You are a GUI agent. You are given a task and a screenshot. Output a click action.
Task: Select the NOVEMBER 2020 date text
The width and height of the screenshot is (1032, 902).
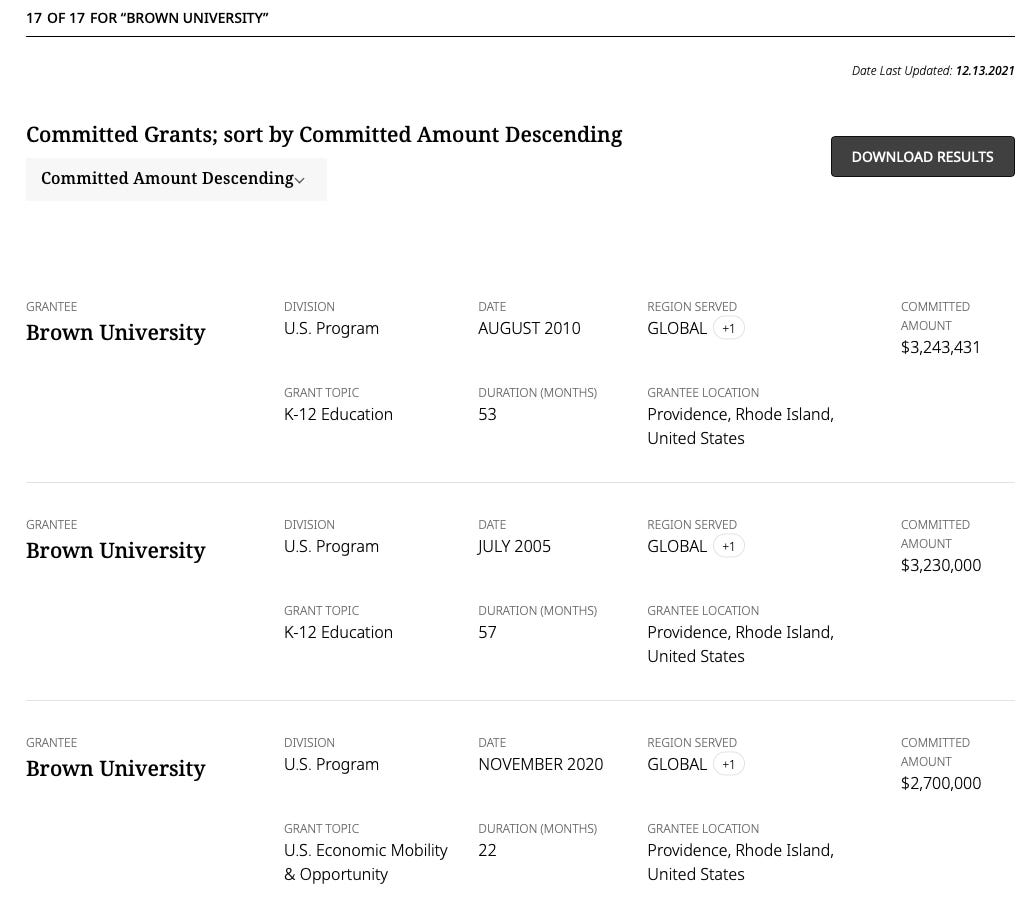(540, 764)
